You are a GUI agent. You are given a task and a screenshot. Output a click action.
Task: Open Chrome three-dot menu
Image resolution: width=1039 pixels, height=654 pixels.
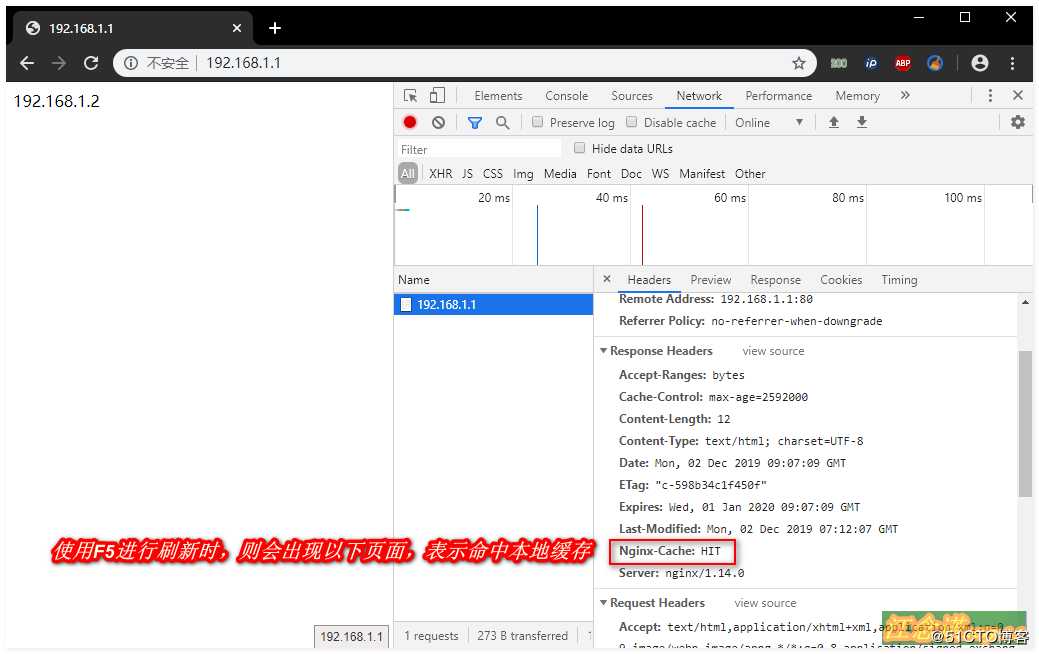[1012, 63]
